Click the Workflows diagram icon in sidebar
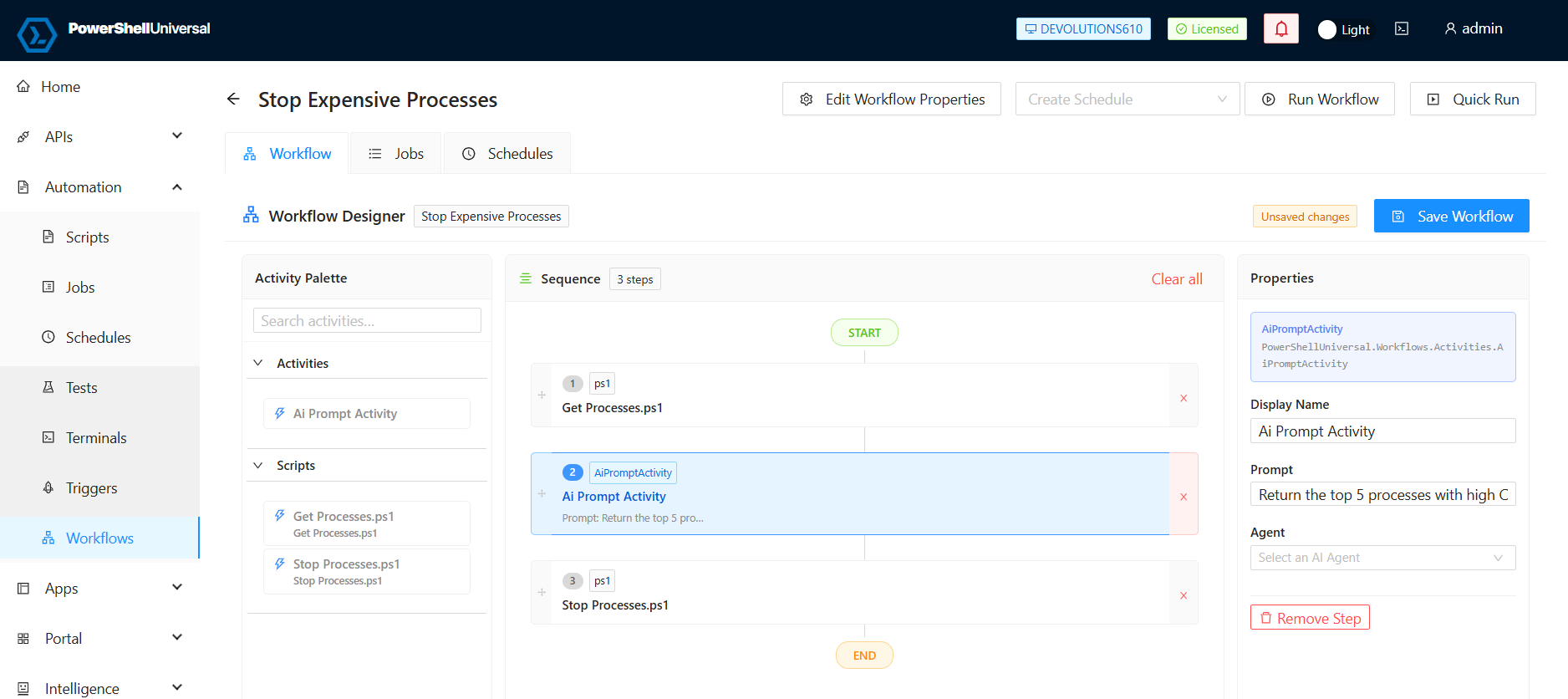Screen dimensions: 1568x699 pos(48,538)
